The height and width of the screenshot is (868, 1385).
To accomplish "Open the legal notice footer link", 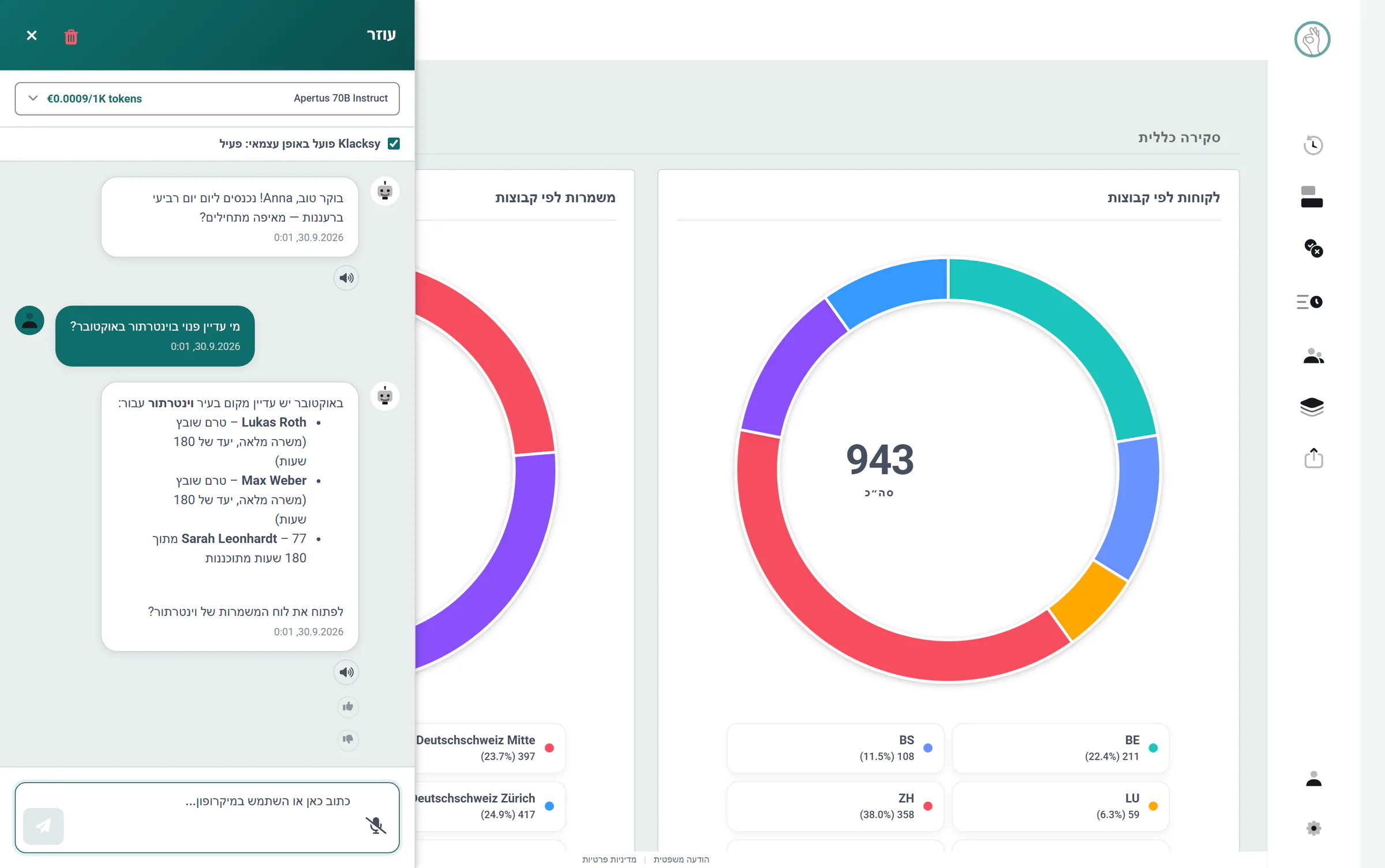I will point(682,859).
